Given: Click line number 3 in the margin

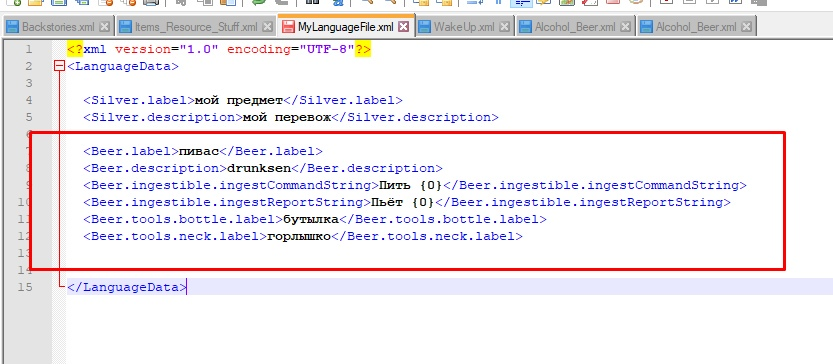Looking at the screenshot, I should coord(29,83).
